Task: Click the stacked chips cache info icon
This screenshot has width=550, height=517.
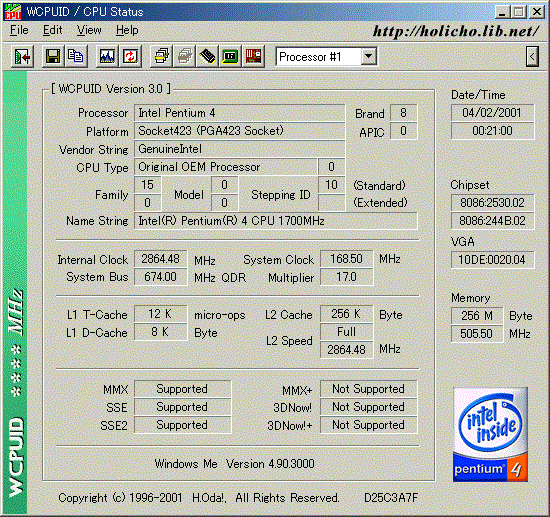Action: pos(161,56)
